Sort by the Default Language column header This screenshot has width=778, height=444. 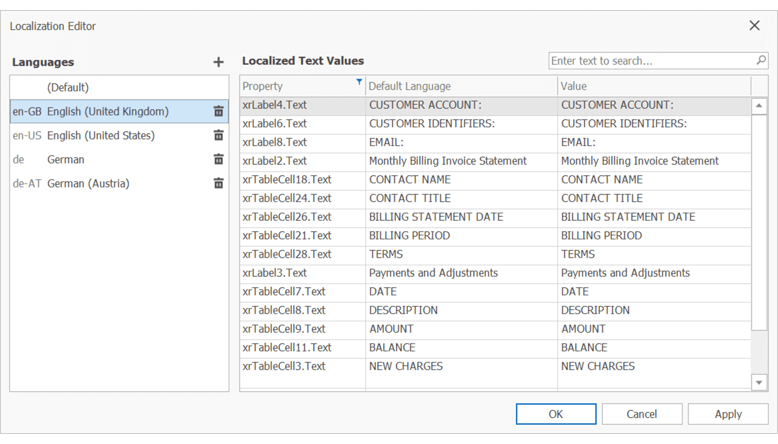(460, 87)
